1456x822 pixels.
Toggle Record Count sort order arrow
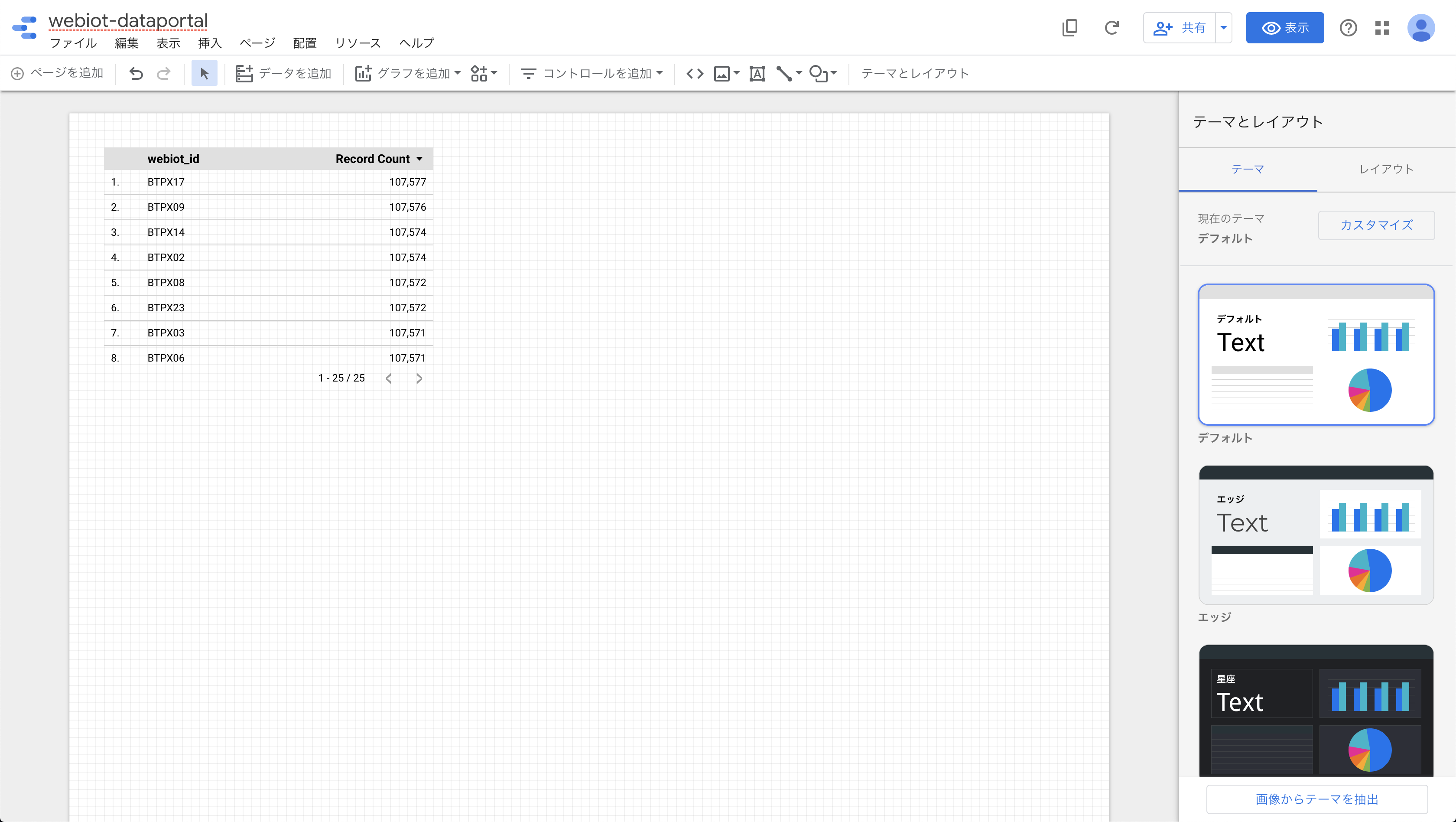tap(419, 159)
